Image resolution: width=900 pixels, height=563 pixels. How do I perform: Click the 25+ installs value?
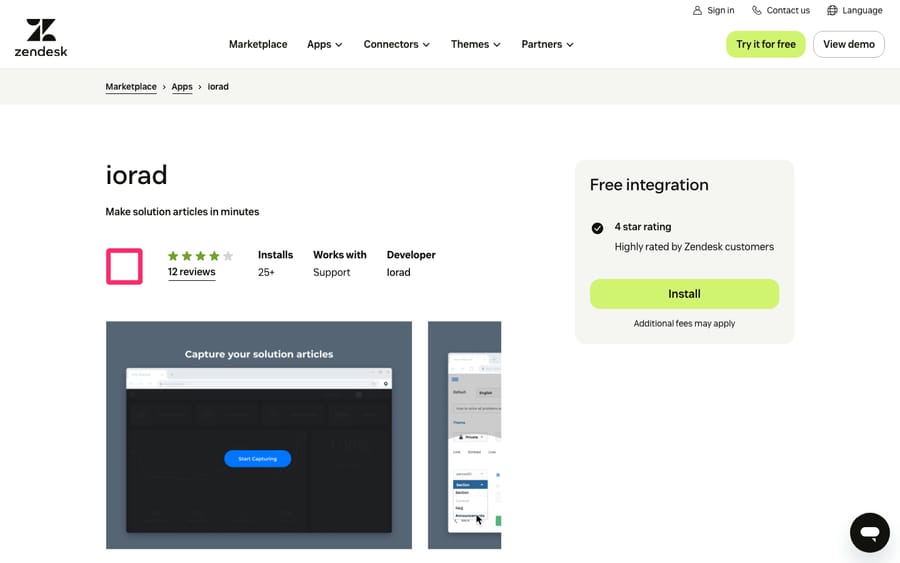pyautogui.click(x=266, y=273)
